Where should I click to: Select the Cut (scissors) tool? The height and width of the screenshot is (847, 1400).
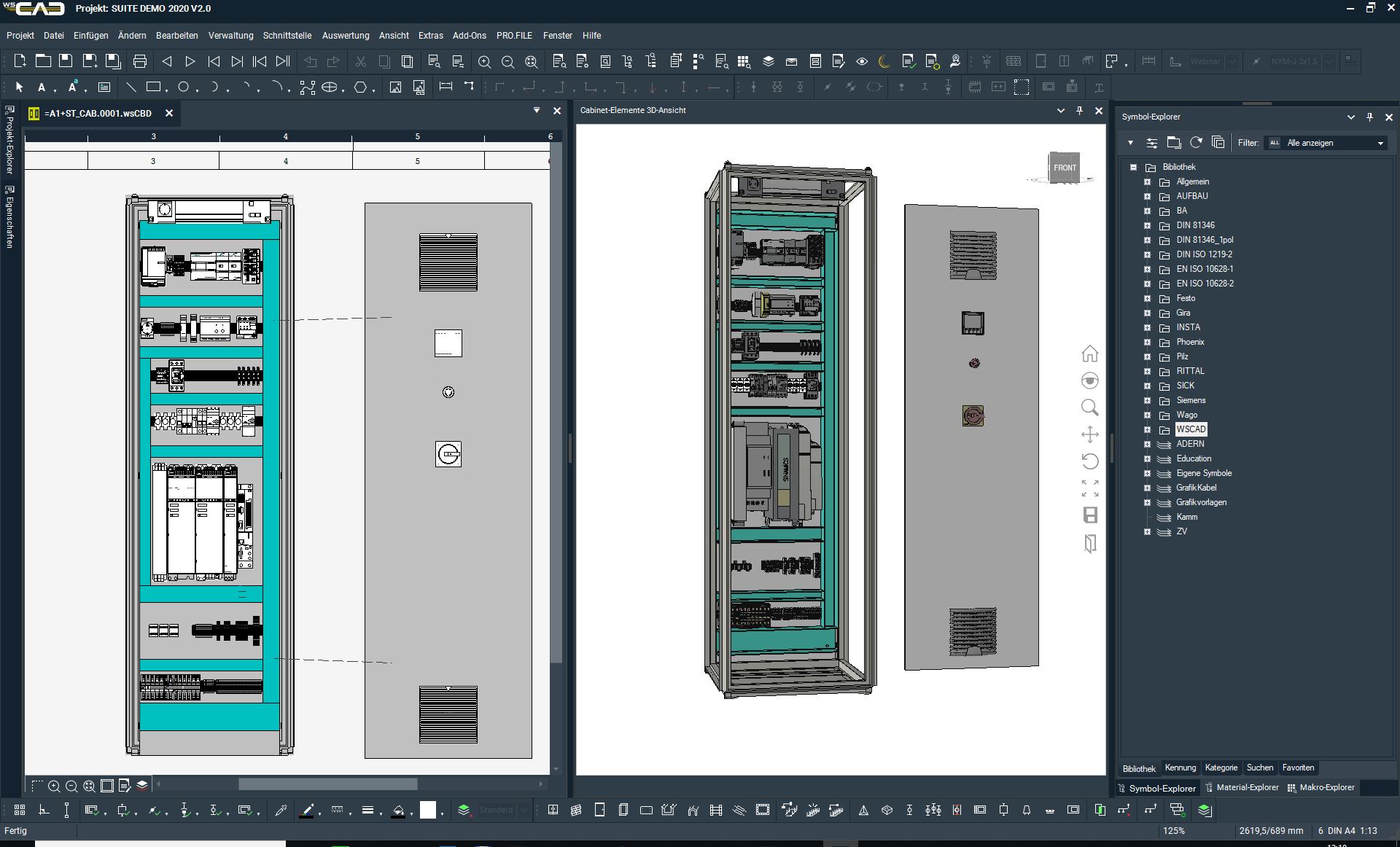click(x=360, y=61)
